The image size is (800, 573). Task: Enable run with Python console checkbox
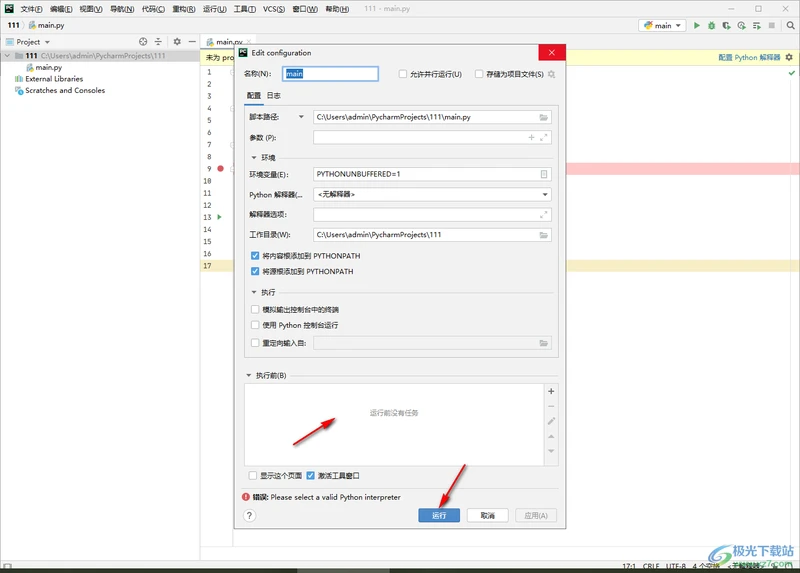255,325
